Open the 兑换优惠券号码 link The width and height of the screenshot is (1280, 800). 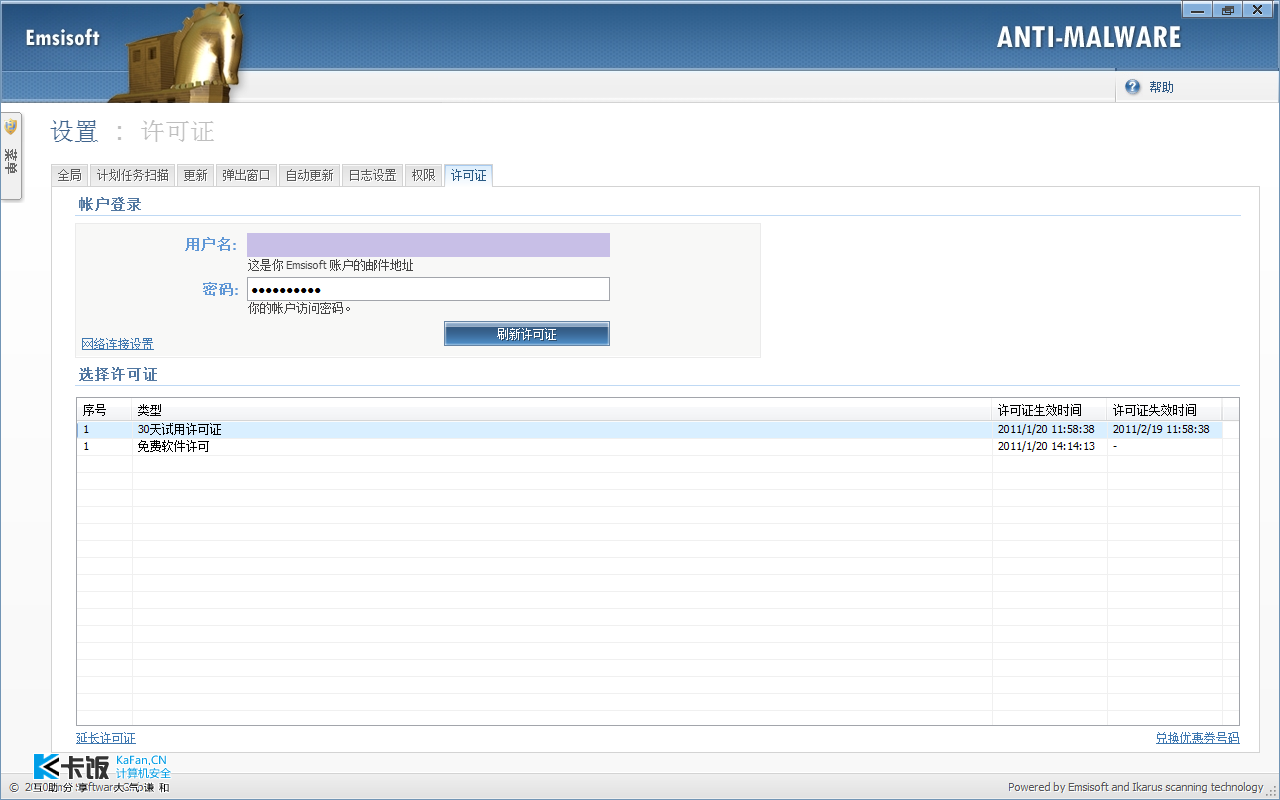[1197, 738]
